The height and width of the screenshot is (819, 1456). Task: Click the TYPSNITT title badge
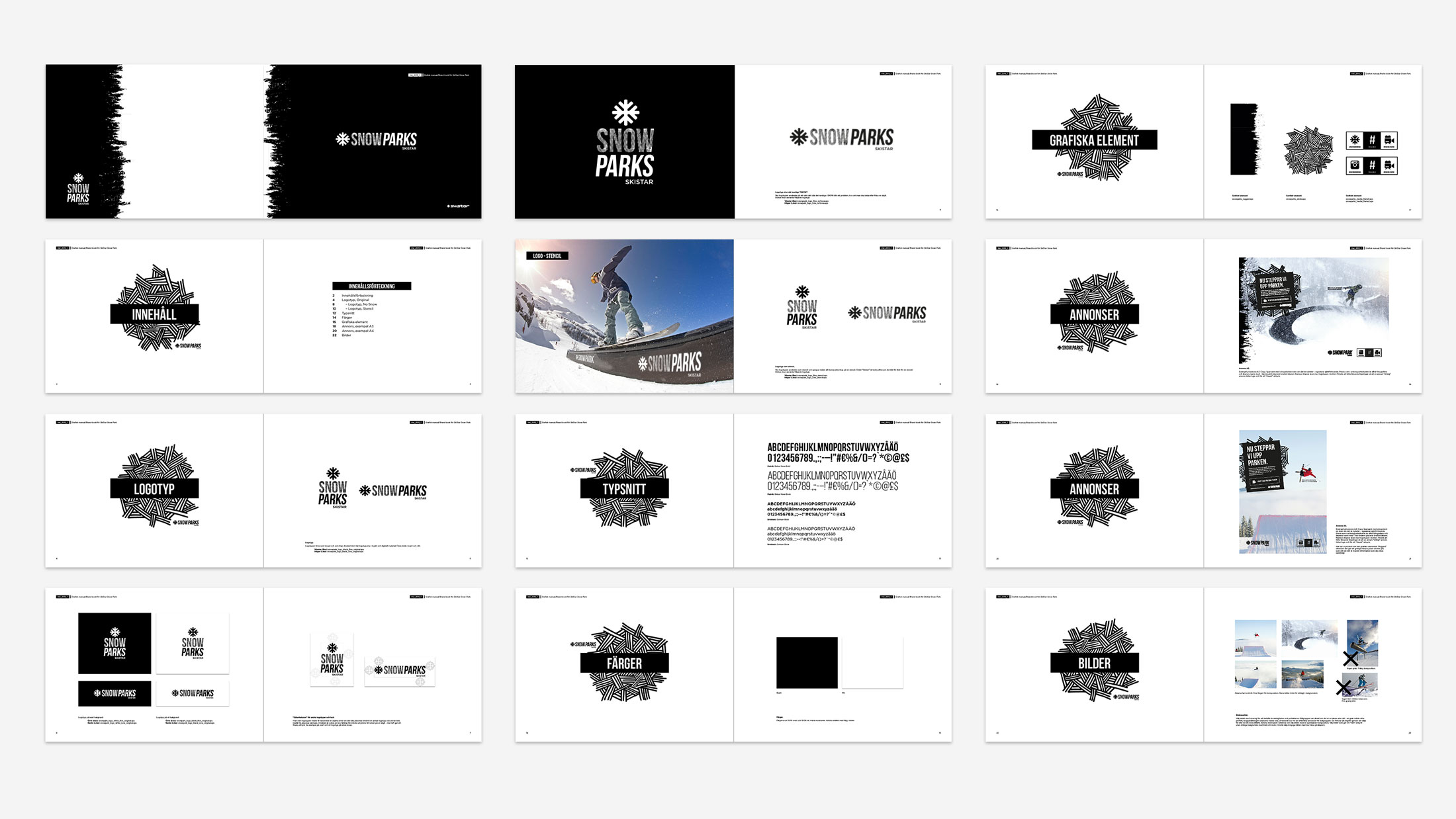pos(624,489)
